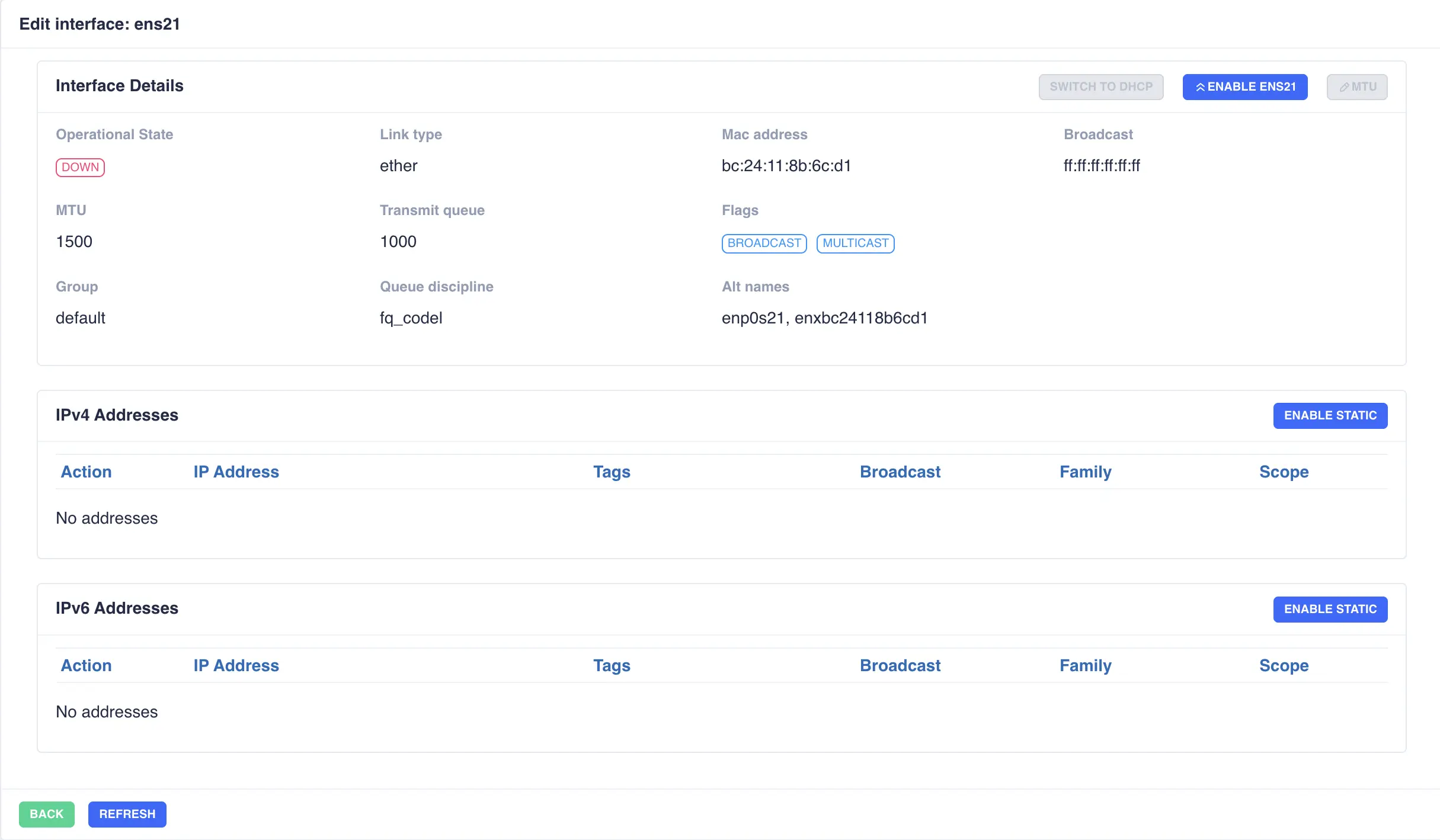Click the group value default
The image size is (1440, 840).
pyautogui.click(x=81, y=318)
